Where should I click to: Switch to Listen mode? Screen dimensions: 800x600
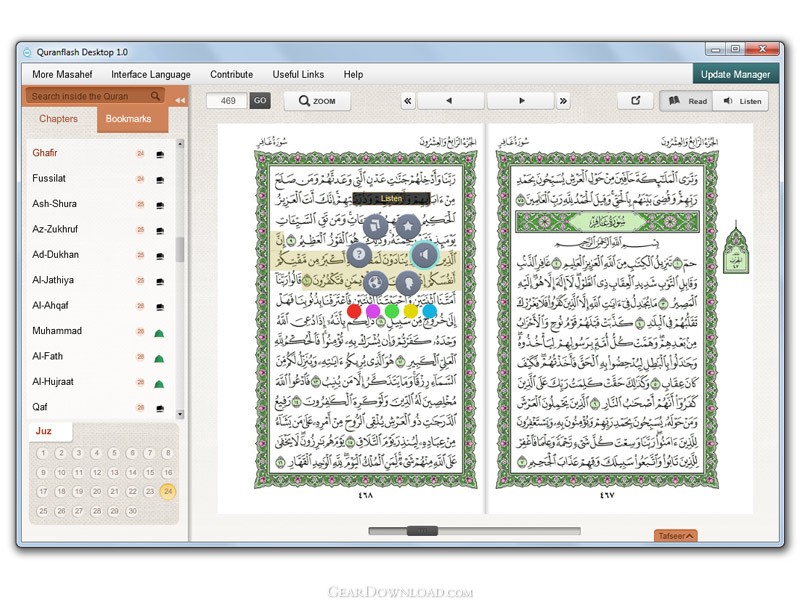point(742,101)
